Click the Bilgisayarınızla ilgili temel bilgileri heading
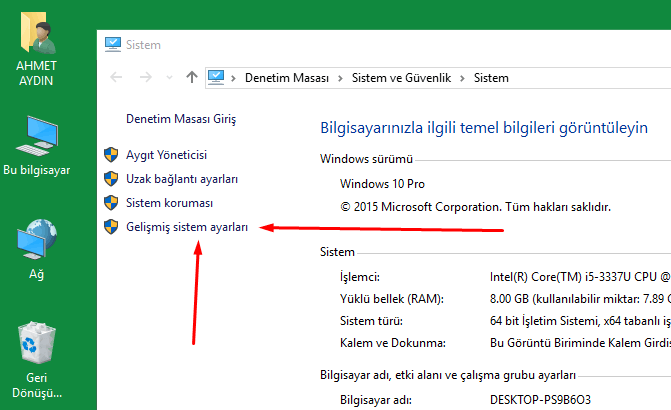The height and width of the screenshot is (410, 671). point(484,128)
